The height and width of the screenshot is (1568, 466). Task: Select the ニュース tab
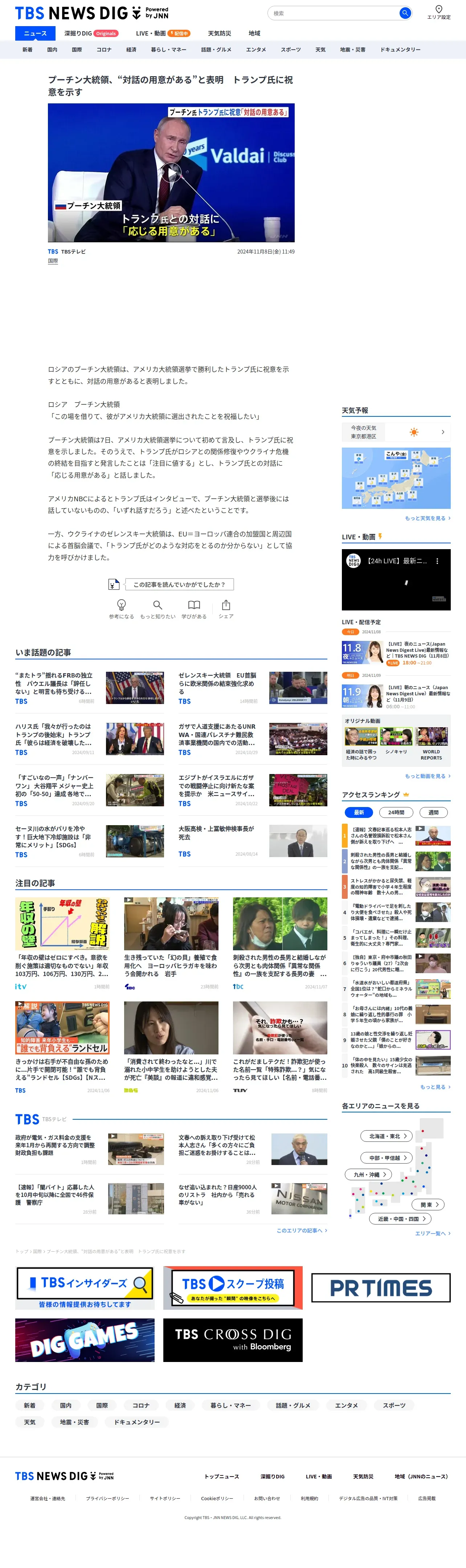click(x=35, y=33)
